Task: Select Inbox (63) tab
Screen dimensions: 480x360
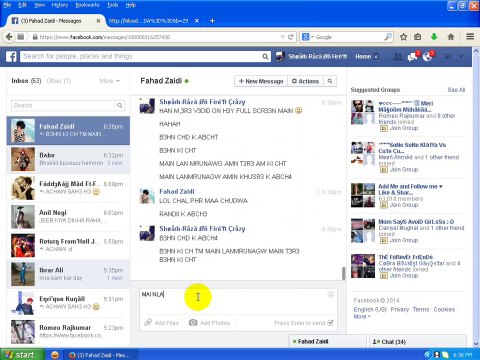Action: pos(26,81)
